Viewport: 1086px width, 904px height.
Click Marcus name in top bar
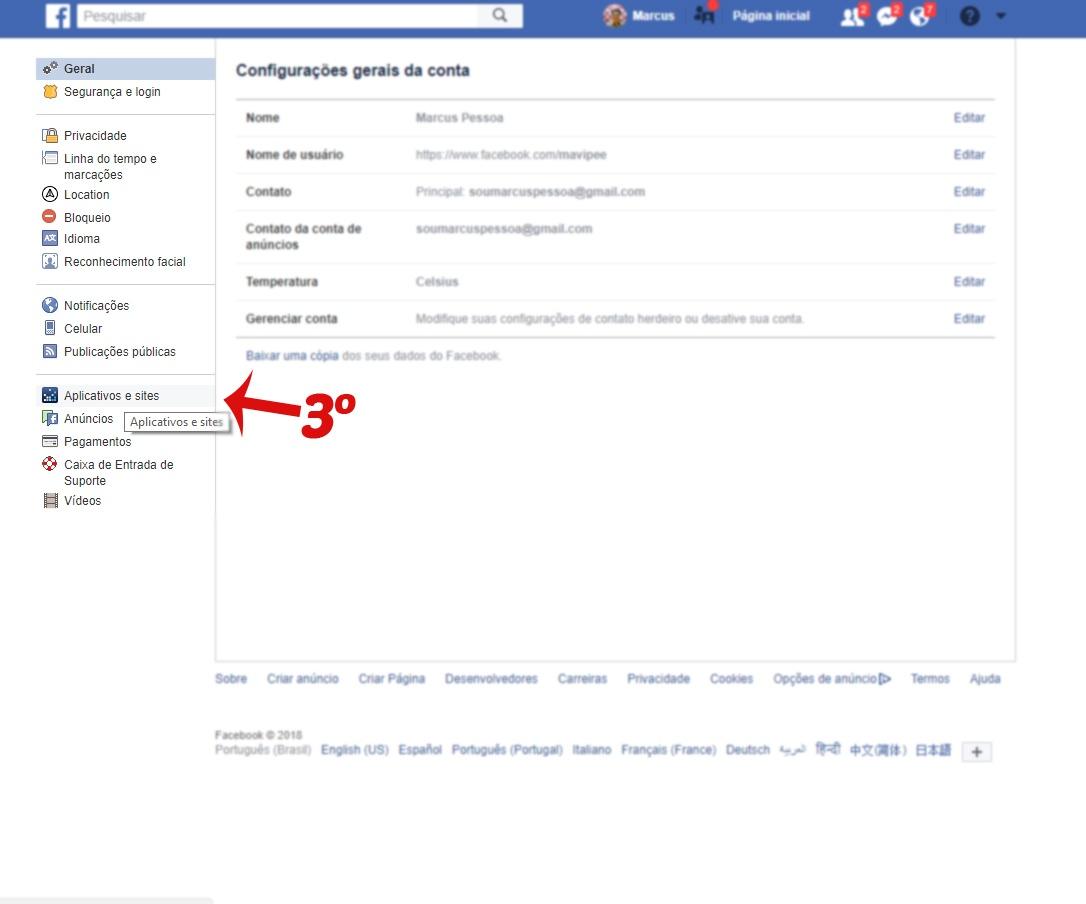coord(653,15)
